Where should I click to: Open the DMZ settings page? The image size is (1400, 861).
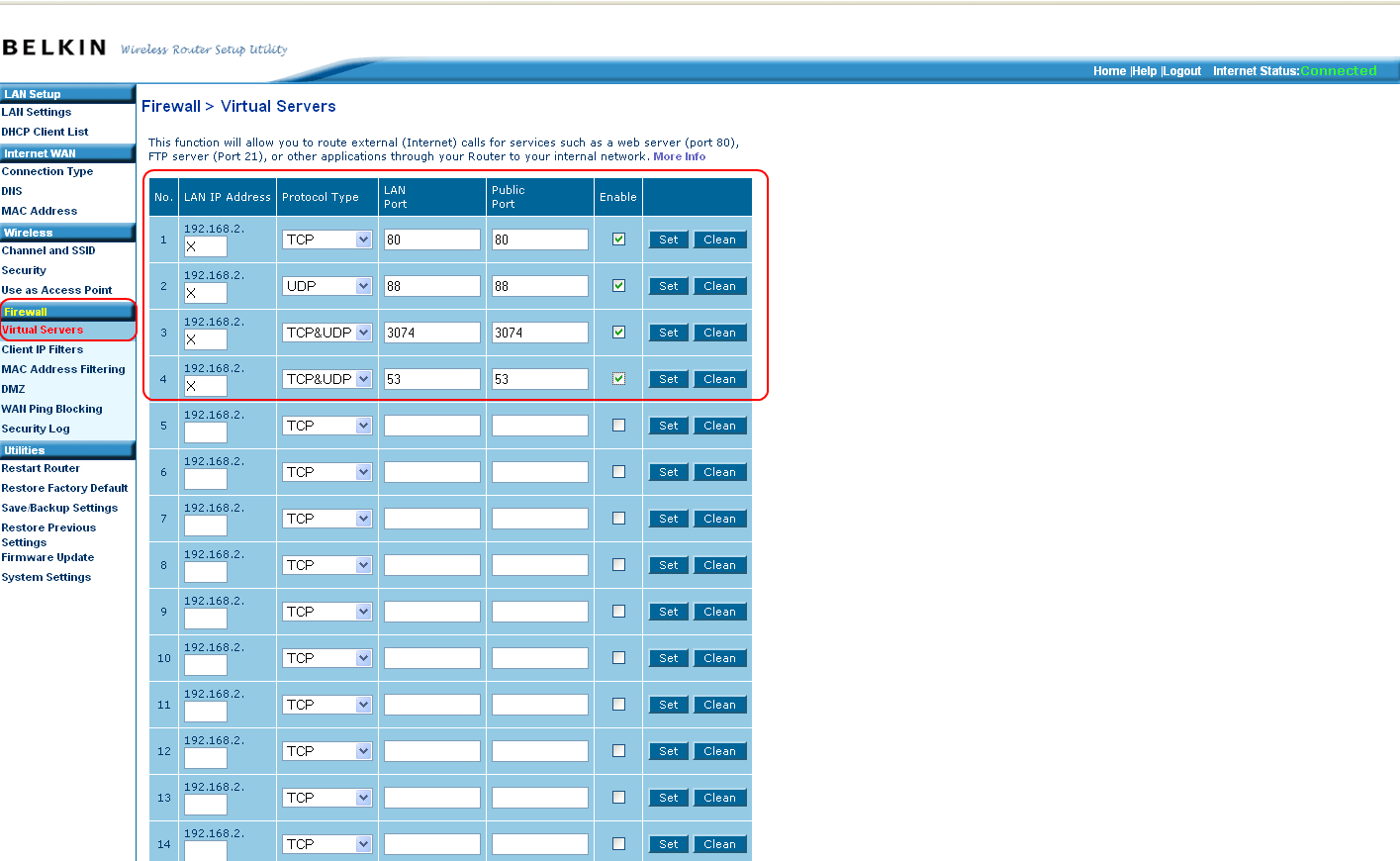click(14, 389)
